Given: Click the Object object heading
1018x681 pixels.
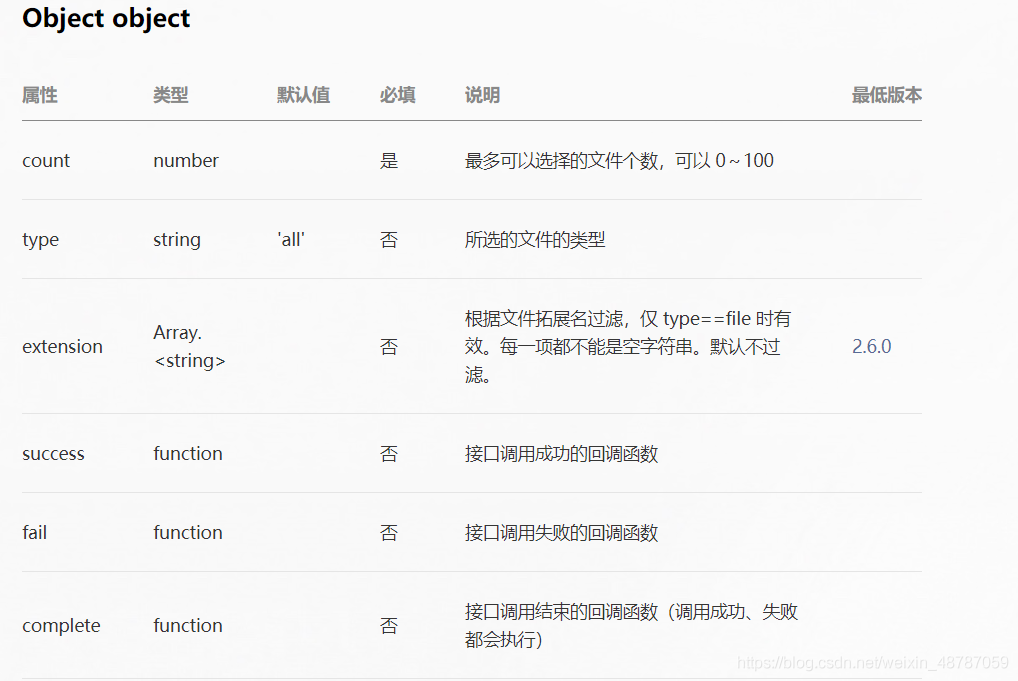Looking at the screenshot, I should (106, 18).
